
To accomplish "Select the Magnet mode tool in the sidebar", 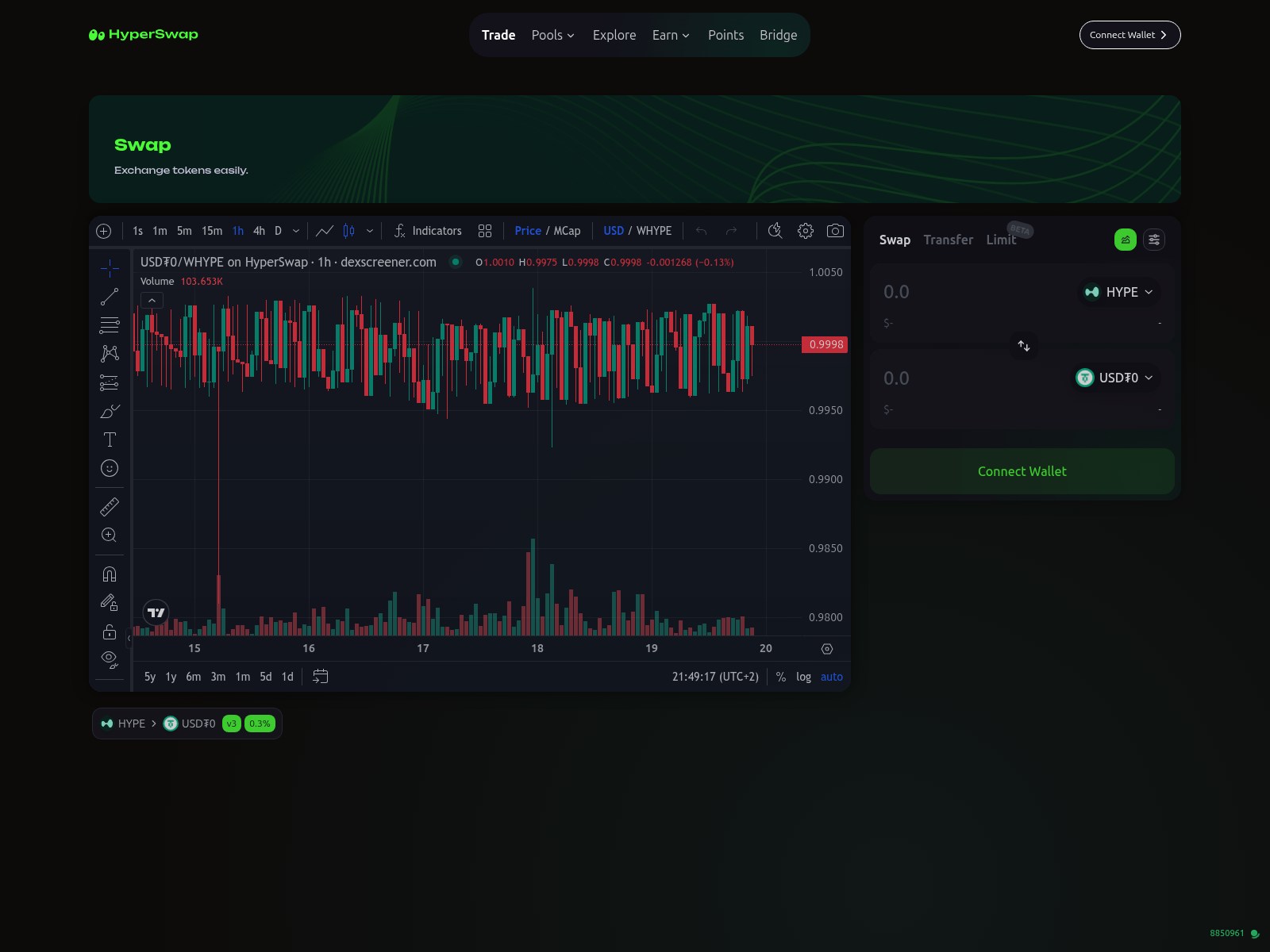I will tap(110, 574).
